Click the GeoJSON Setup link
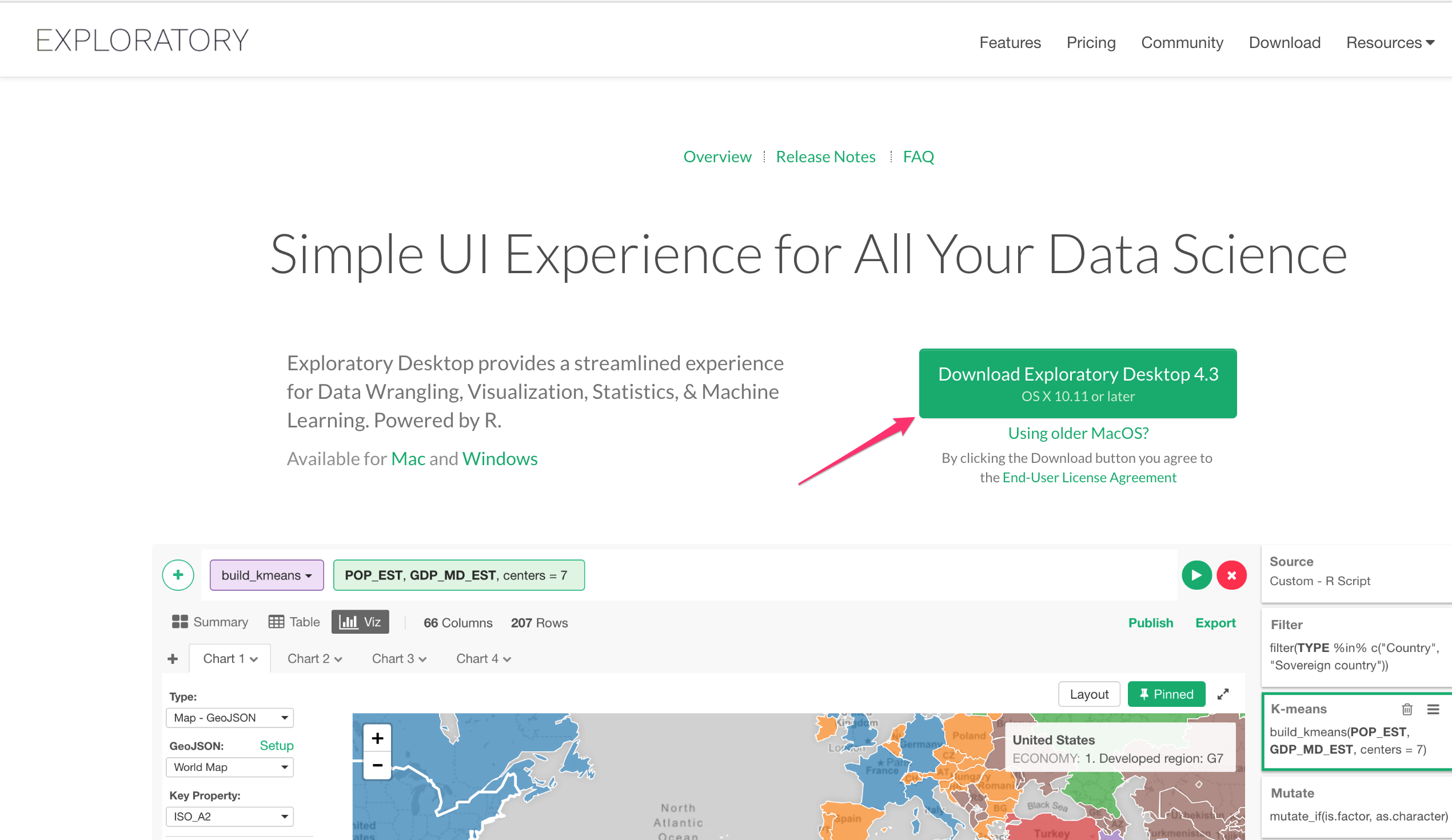 pos(277,746)
